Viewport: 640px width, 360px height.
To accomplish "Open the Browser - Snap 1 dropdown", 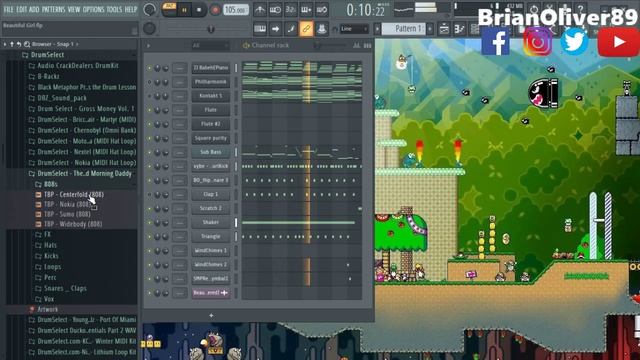I will (x=55, y=44).
